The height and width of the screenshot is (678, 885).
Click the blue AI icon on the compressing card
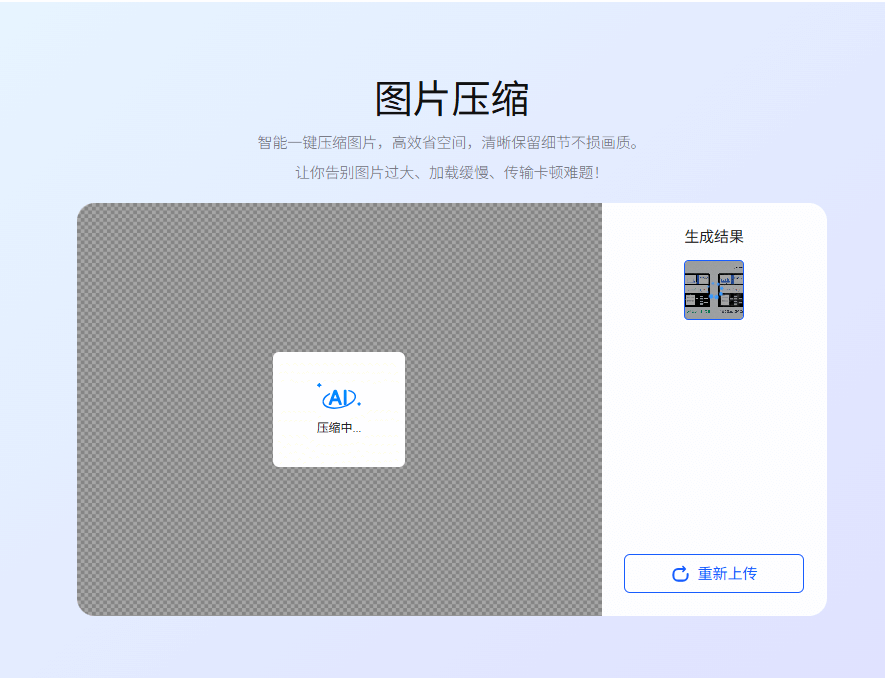pos(338,397)
